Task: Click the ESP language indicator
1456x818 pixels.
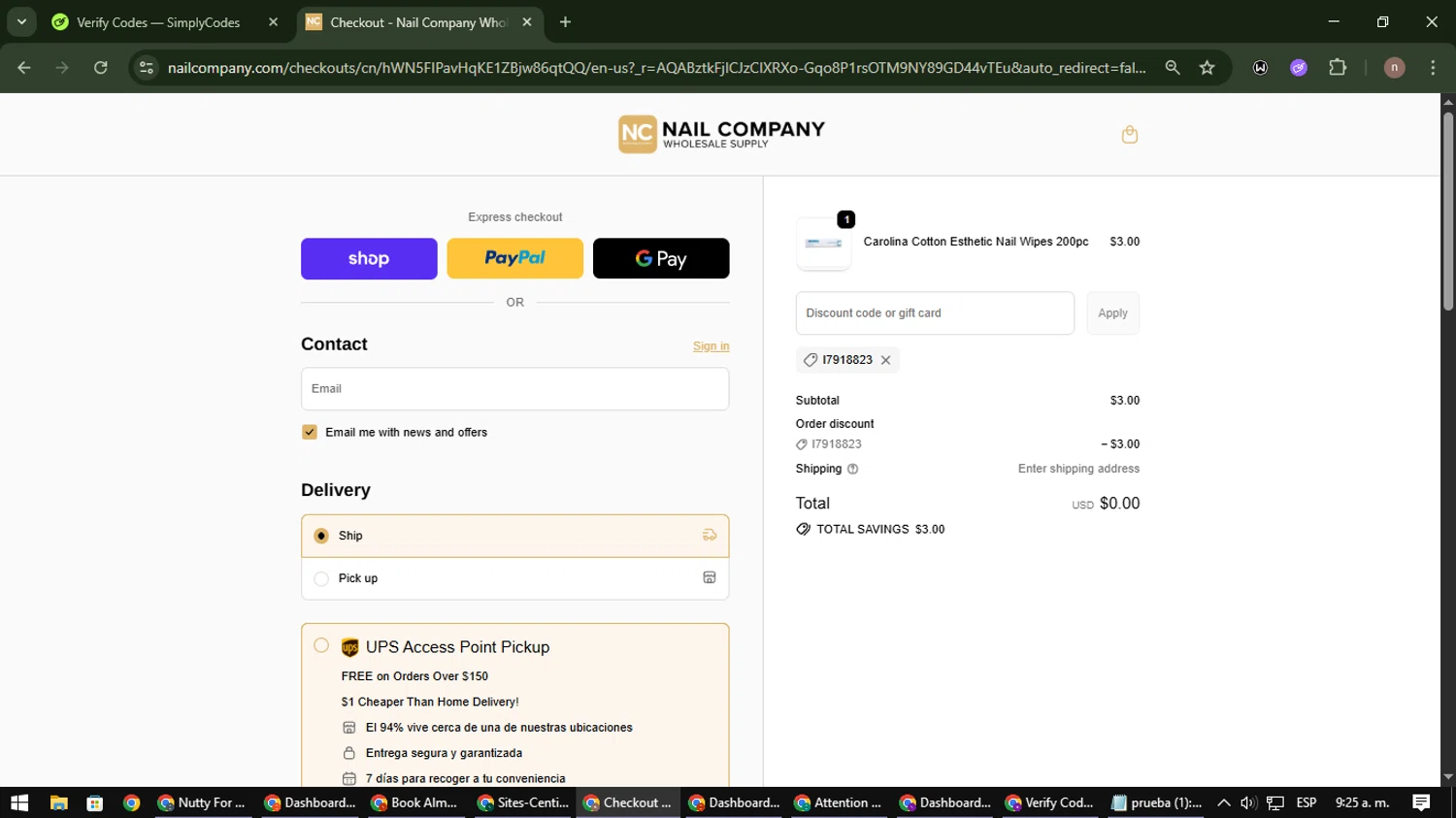Action: (x=1307, y=802)
